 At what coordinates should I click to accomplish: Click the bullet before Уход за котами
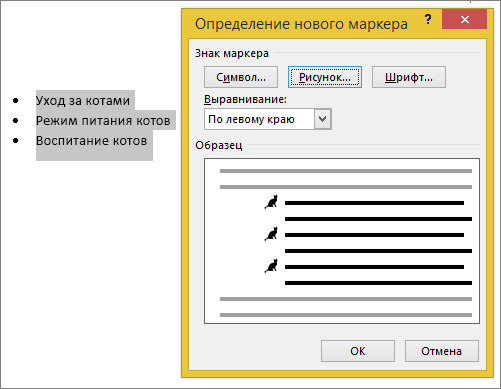point(15,100)
